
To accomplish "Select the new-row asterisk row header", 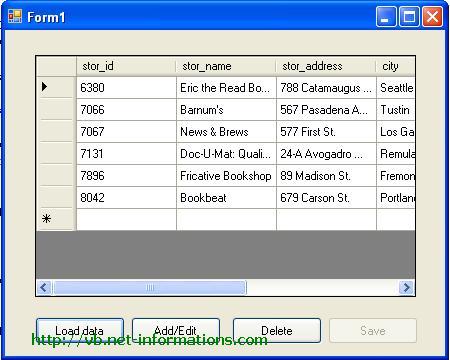I will pyautogui.click(x=56, y=219).
